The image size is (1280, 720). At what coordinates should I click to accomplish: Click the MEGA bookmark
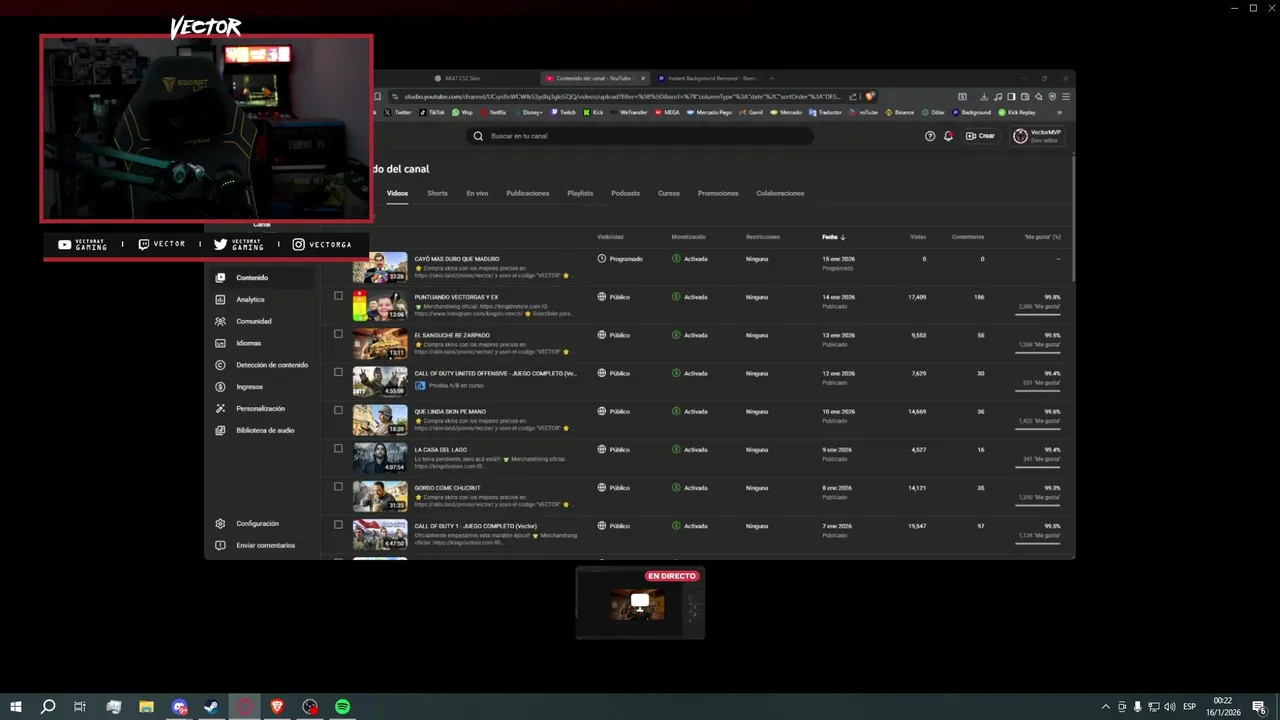pyautogui.click(x=667, y=113)
